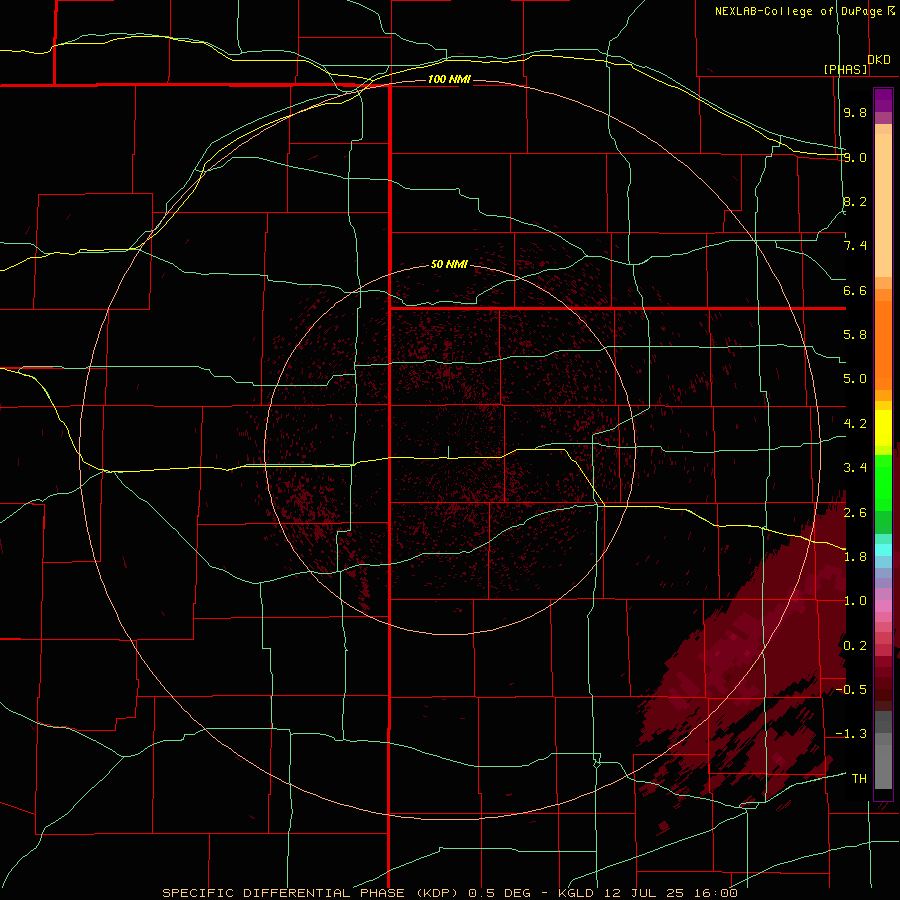This screenshot has width=900, height=900.
Task: Click the 100 NMI range ring label
Action: tap(449, 79)
